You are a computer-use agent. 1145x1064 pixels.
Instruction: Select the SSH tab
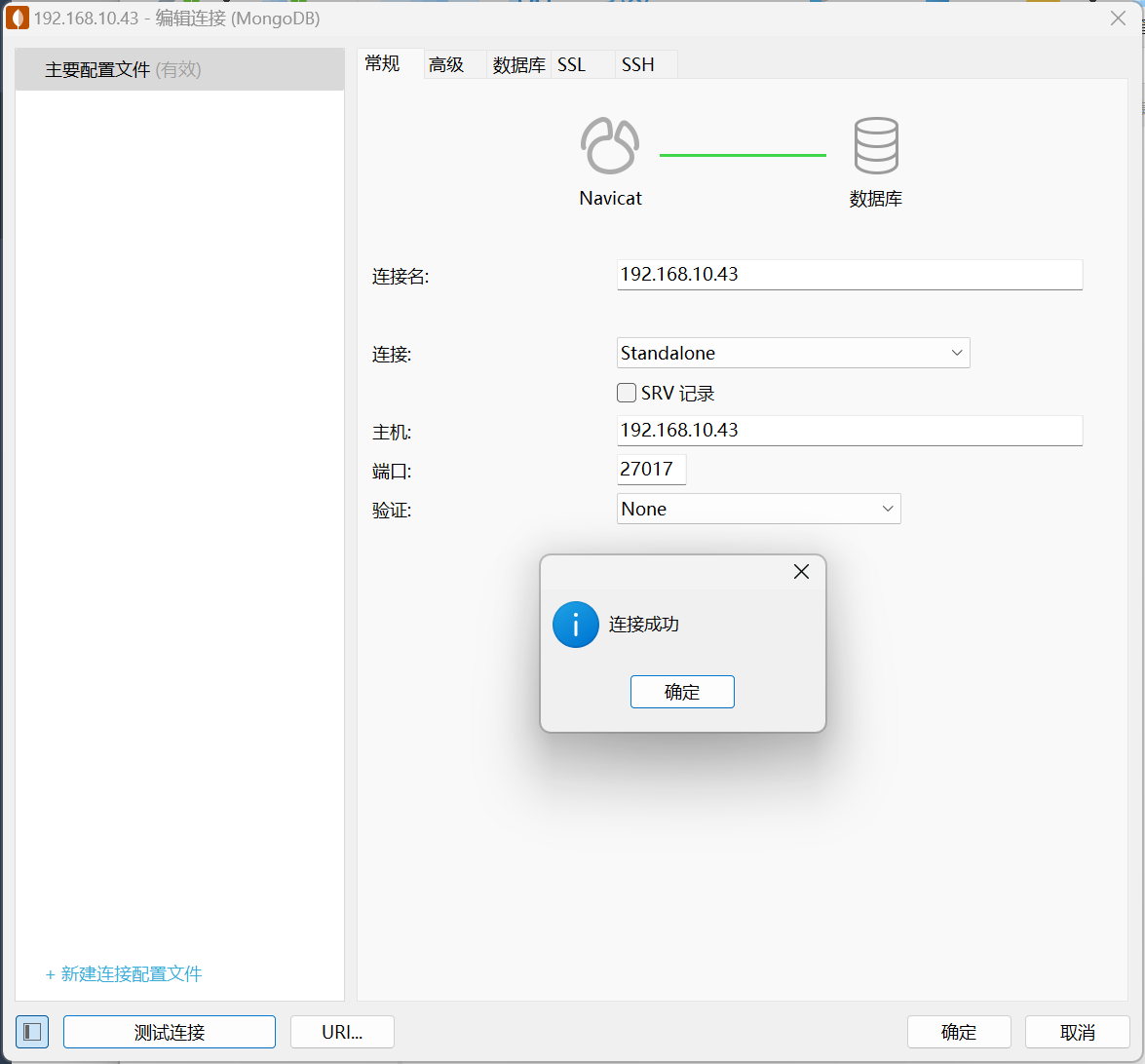tap(637, 65)
